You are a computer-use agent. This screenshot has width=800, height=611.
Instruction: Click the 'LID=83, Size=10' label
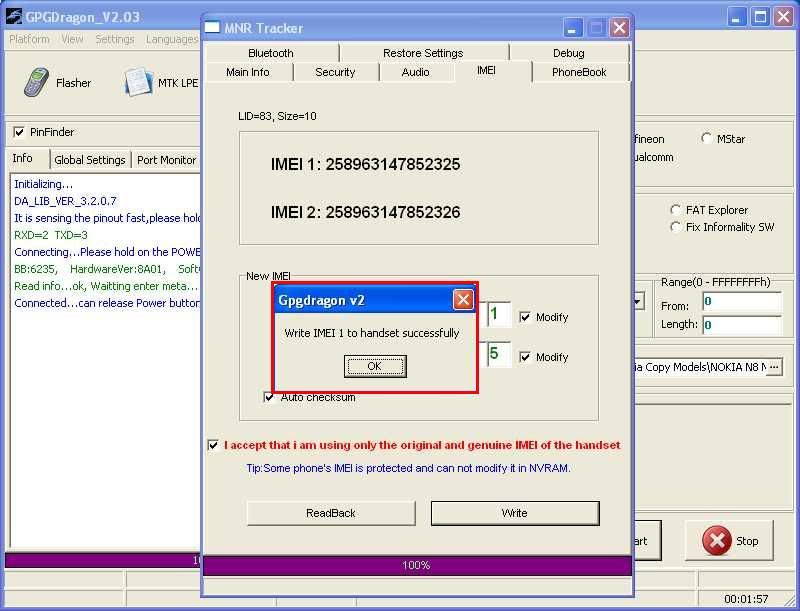[x=277, y=116]
